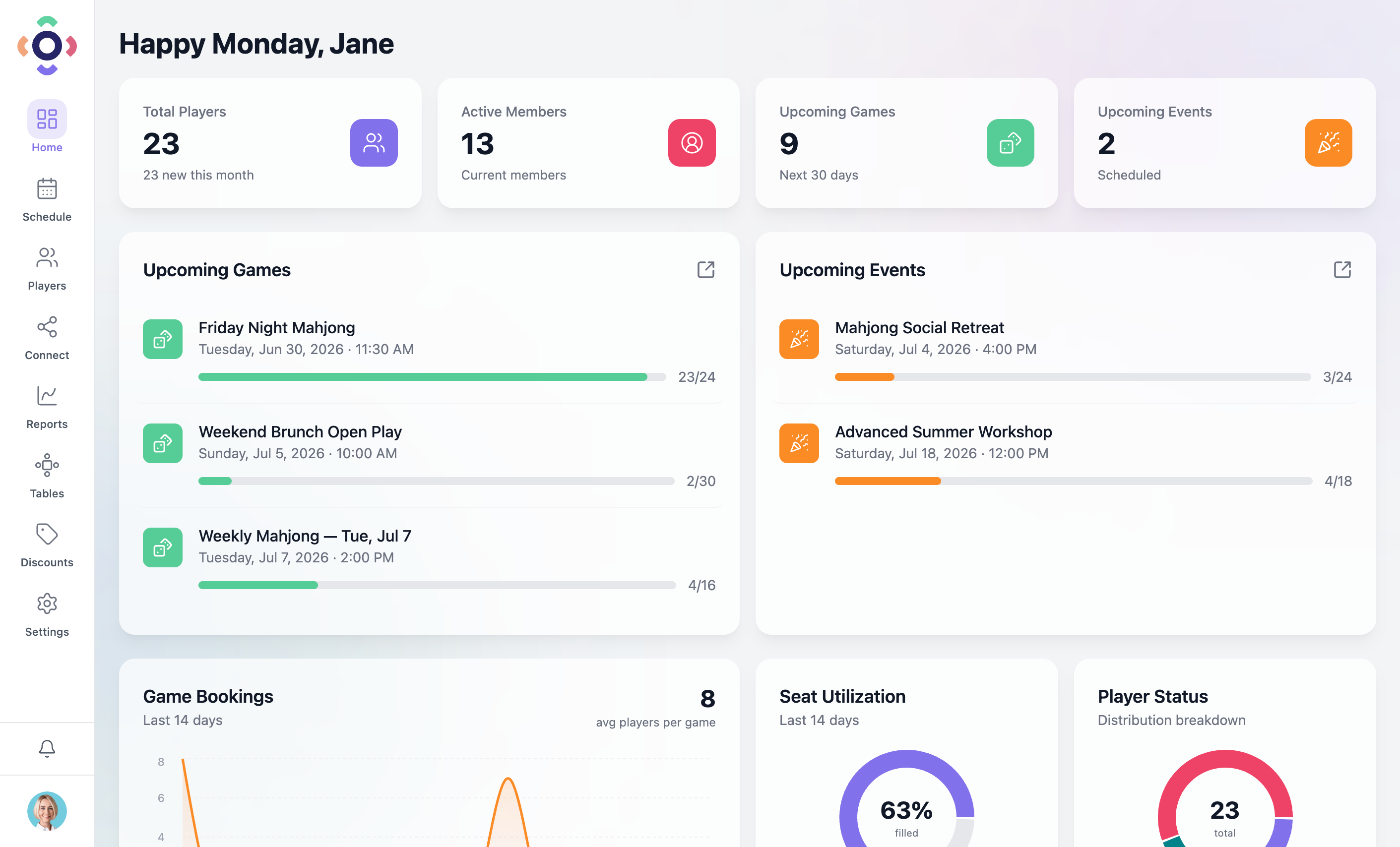This screenshot has width=1400, height=847.
Task: Open Upcoming Events panel external link icon
Action: coord(1342,269)
